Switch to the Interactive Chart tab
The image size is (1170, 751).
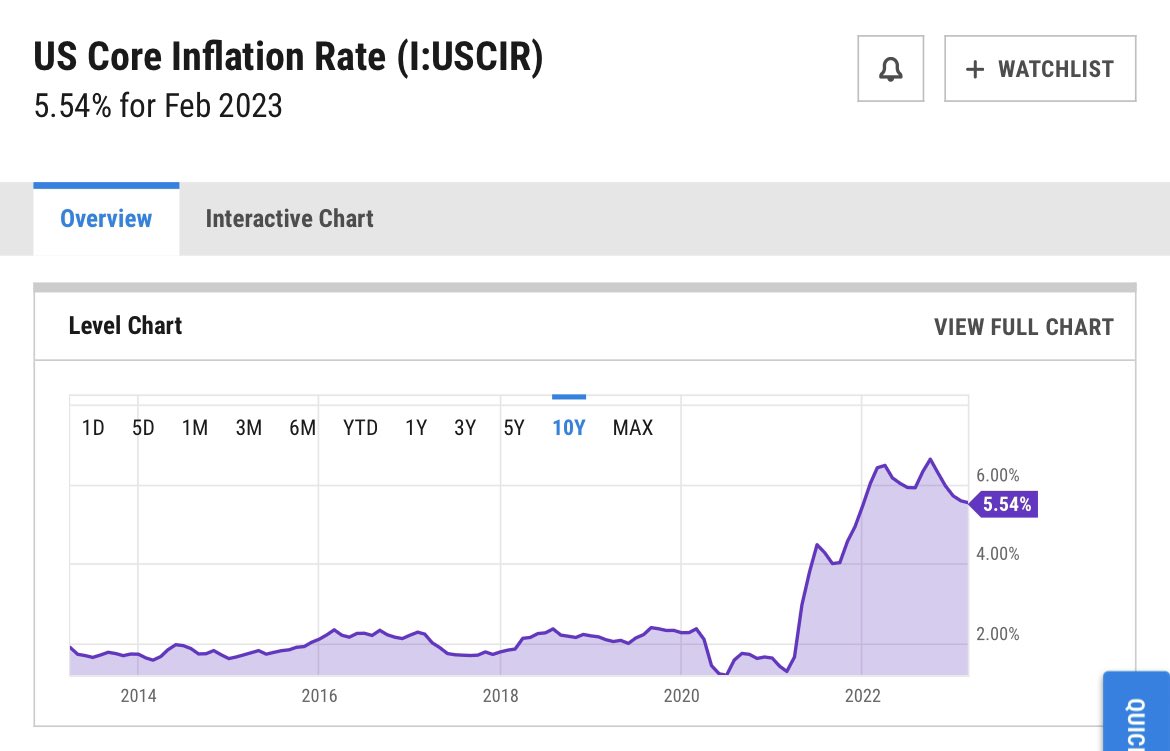click(x=289, y=219)
